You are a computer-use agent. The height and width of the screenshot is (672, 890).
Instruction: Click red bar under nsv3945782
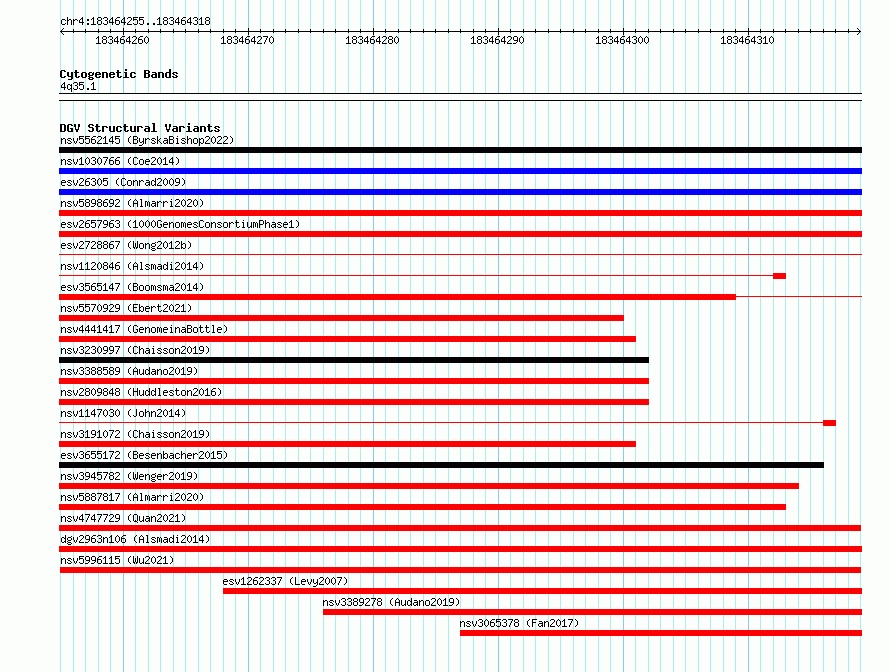tap(429, 486)
